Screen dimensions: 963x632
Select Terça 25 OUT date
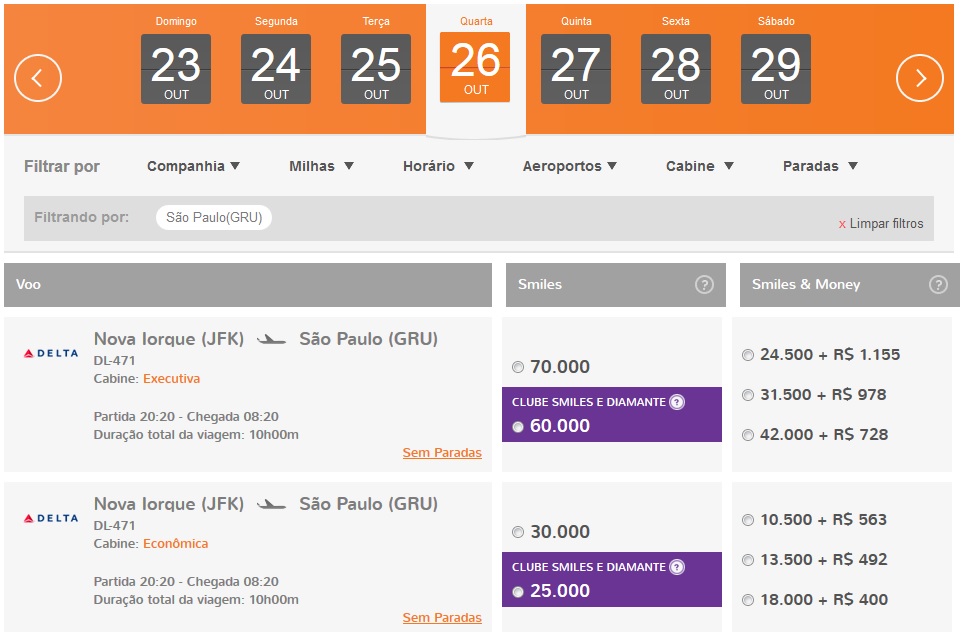(376, 69)
